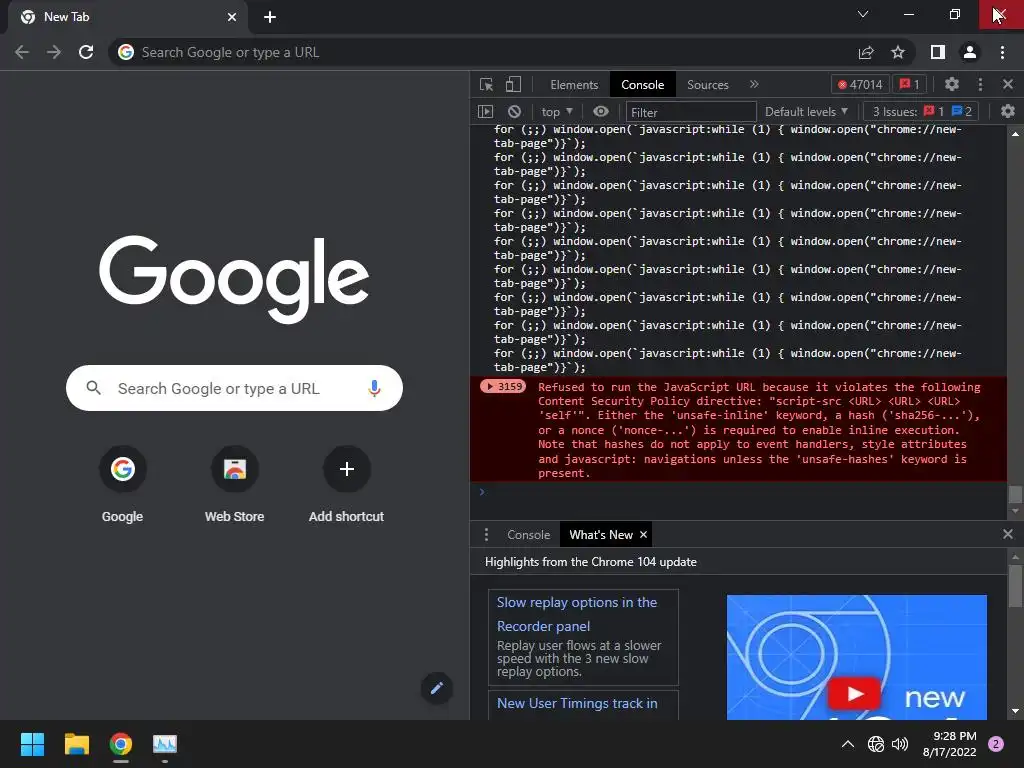The width and height of the screenshot is (1024, 768).
Task: Open the tab search chevron
Action: [x=863, y=14]
